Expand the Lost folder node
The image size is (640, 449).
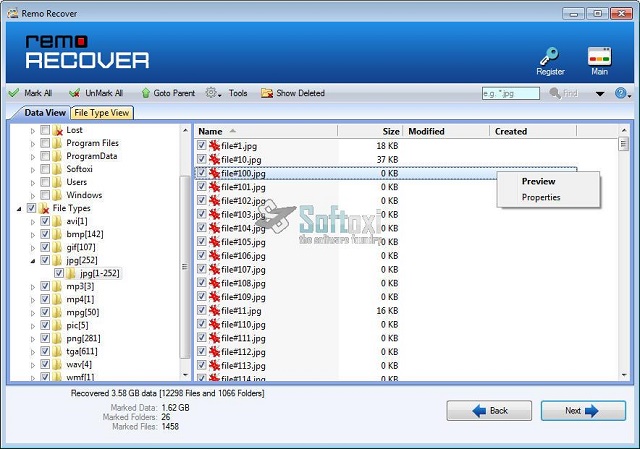pos(33,131)
